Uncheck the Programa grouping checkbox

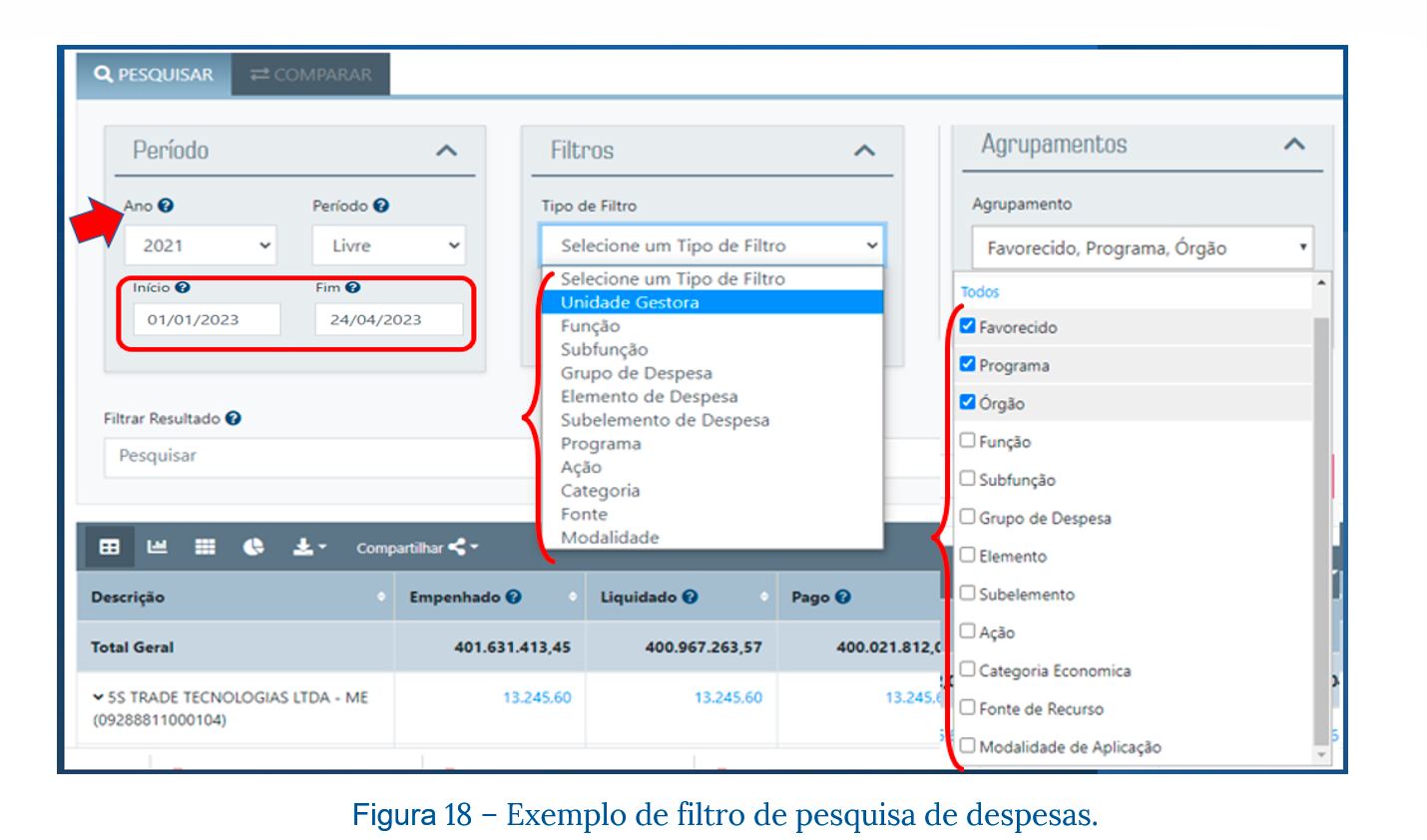pyautogui.click(x=967, y=364)
